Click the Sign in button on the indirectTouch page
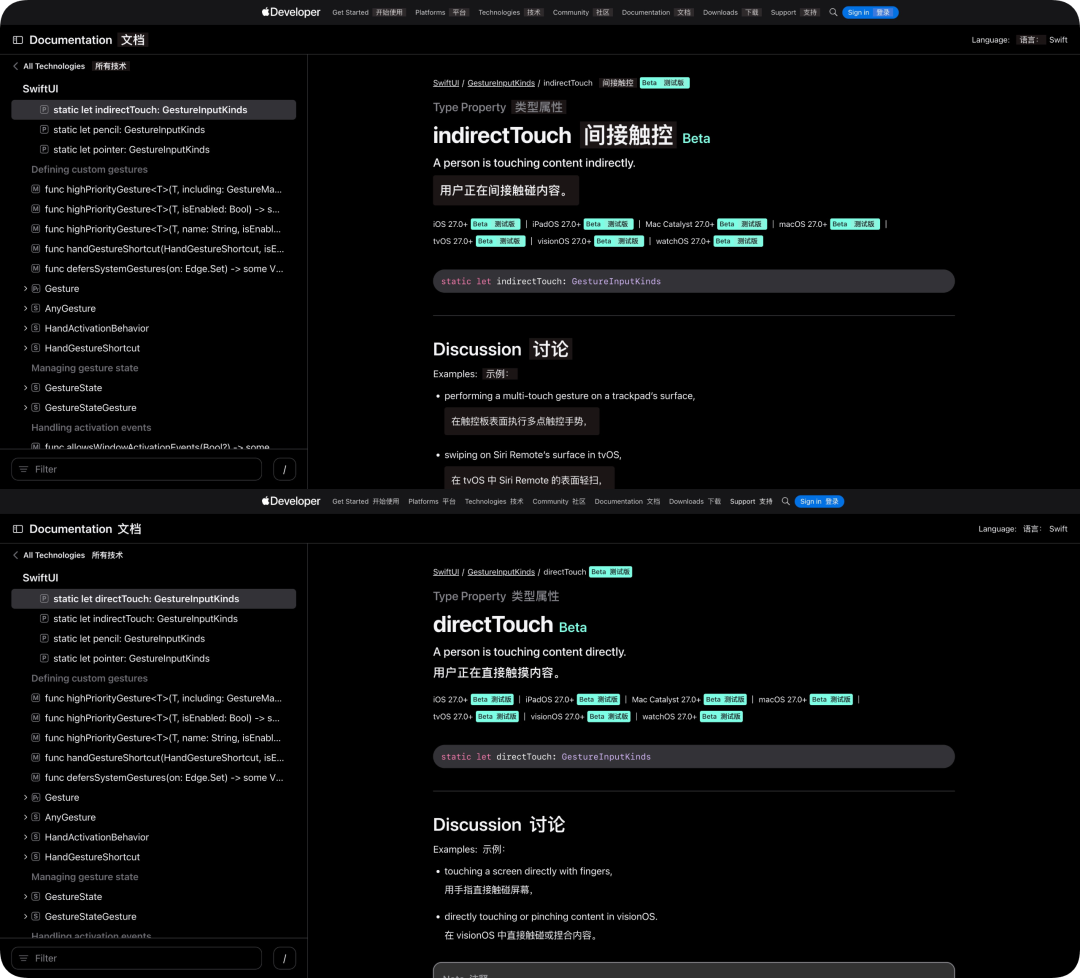Screen dimensions: 1080x978 click(x=870, y=12)
